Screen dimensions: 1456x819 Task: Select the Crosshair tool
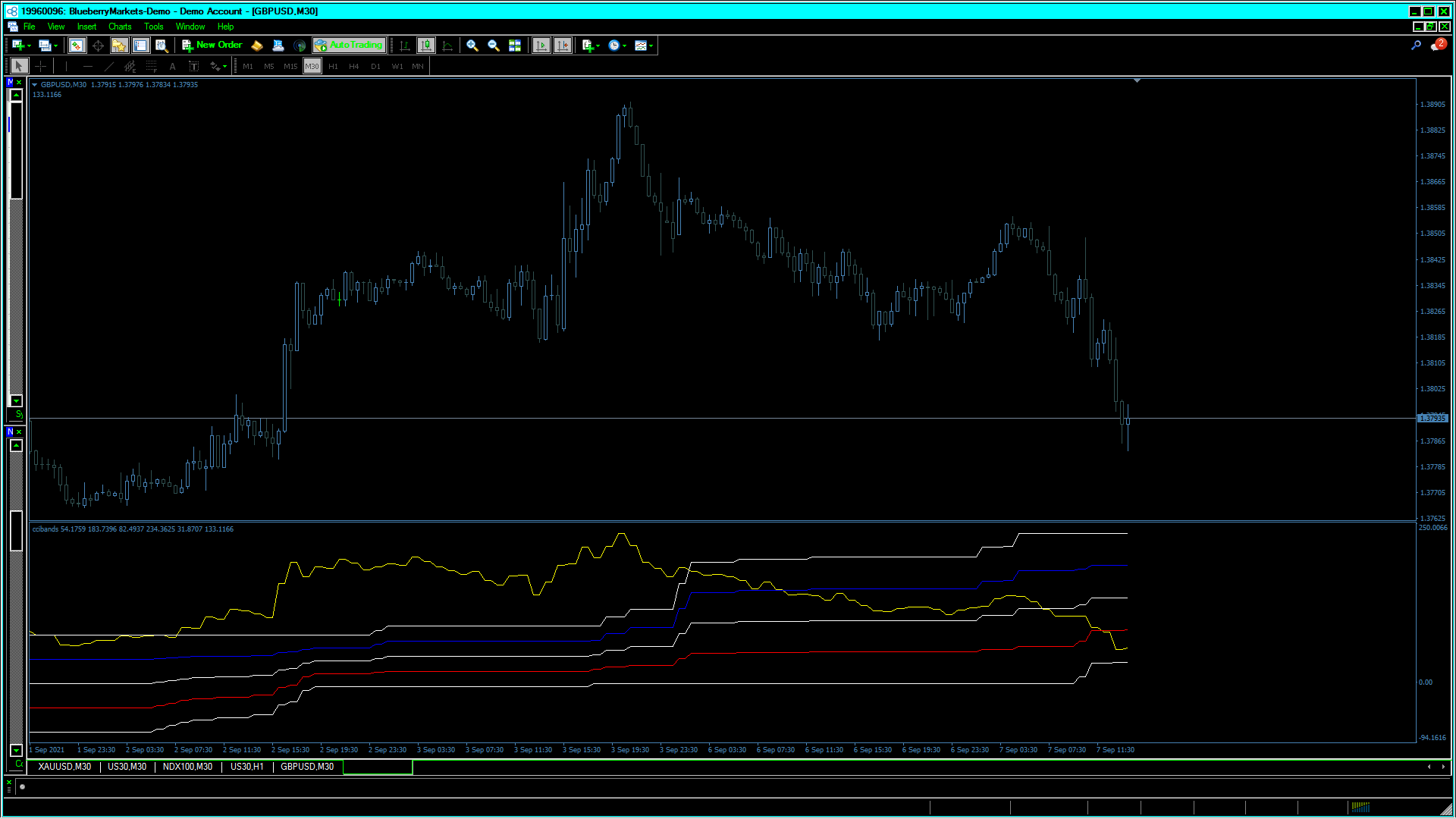point(41,67)
